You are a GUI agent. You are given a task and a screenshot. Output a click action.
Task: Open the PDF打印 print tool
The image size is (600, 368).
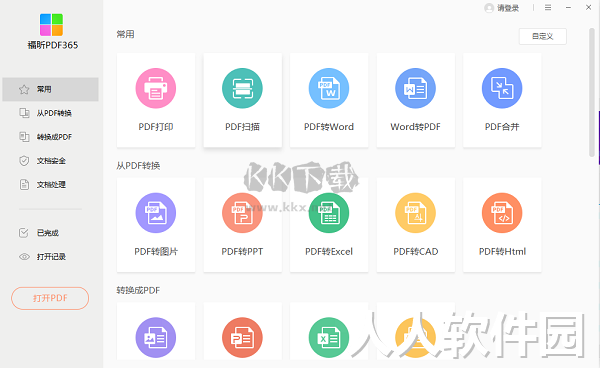tap(156, 100)
